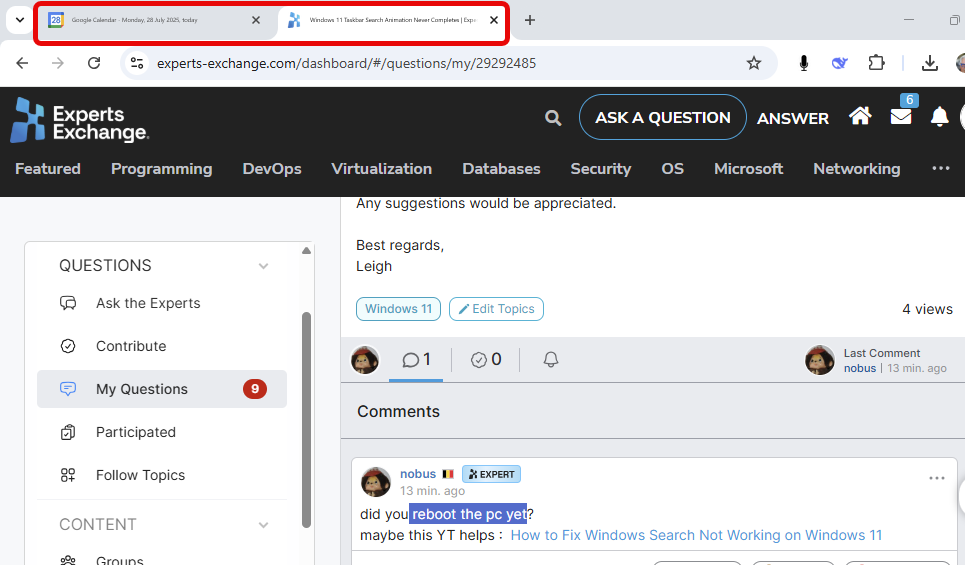965x565 pixels.
Task: Select Participated in sidebar
Action: [162, 432]
